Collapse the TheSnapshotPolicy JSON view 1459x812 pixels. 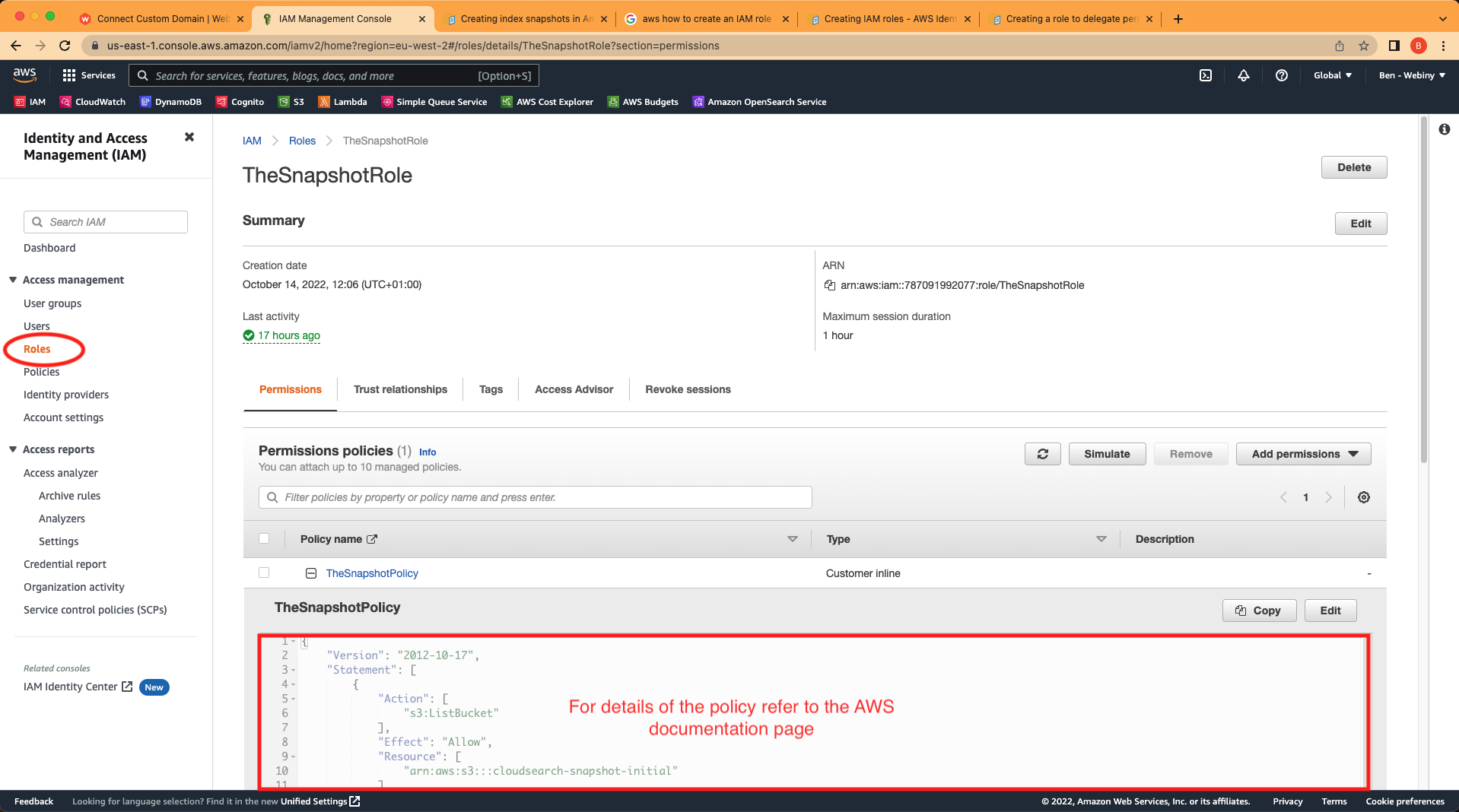[311, 573]
